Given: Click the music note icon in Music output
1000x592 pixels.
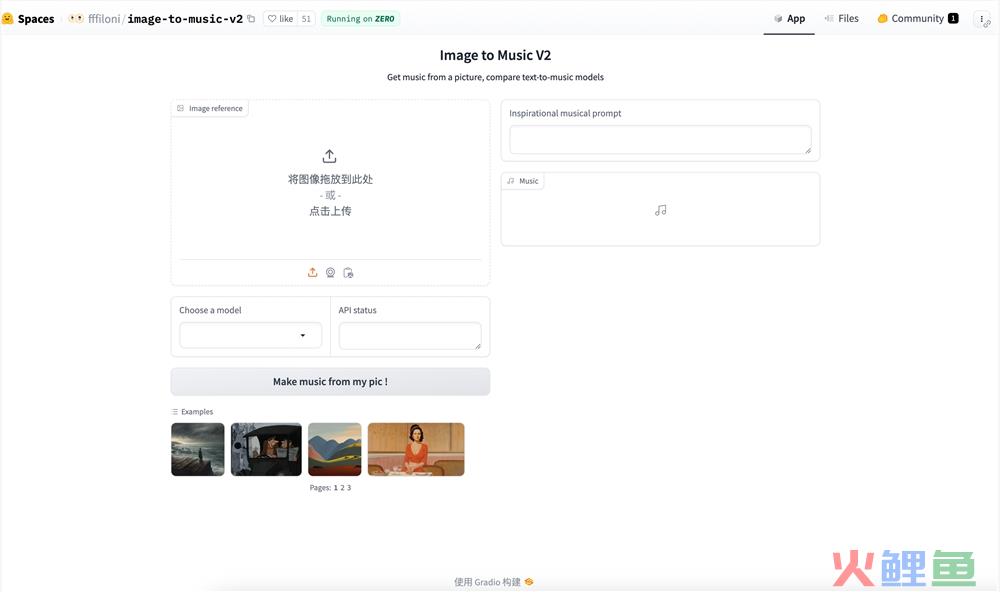Looking at the screenshot, I should tap(661, 211).
